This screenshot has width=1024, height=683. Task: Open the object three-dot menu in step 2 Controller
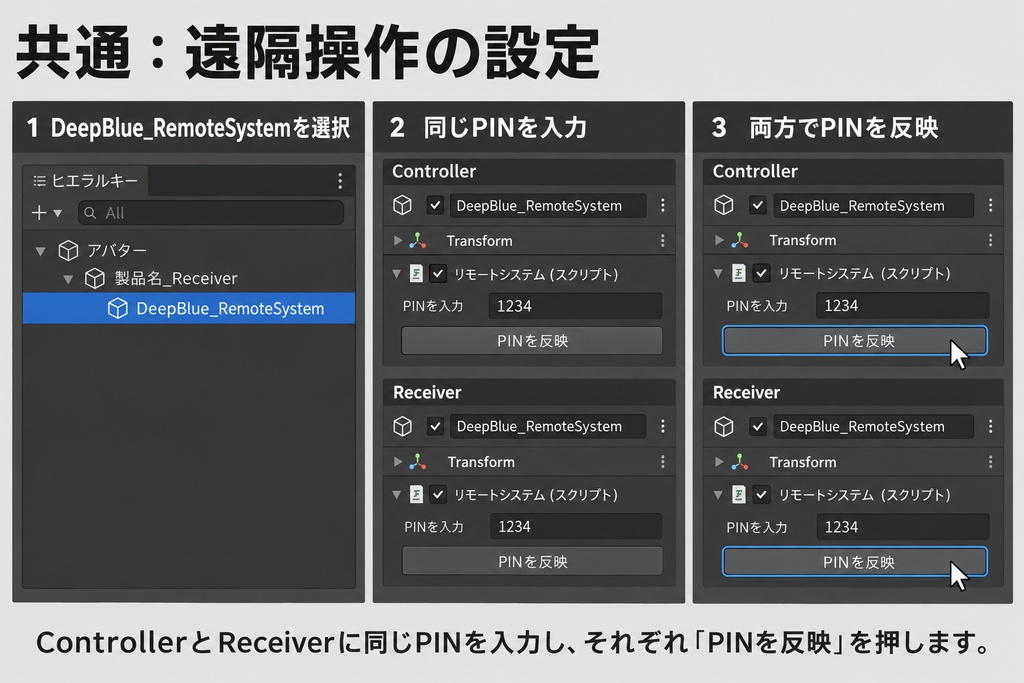662,205
